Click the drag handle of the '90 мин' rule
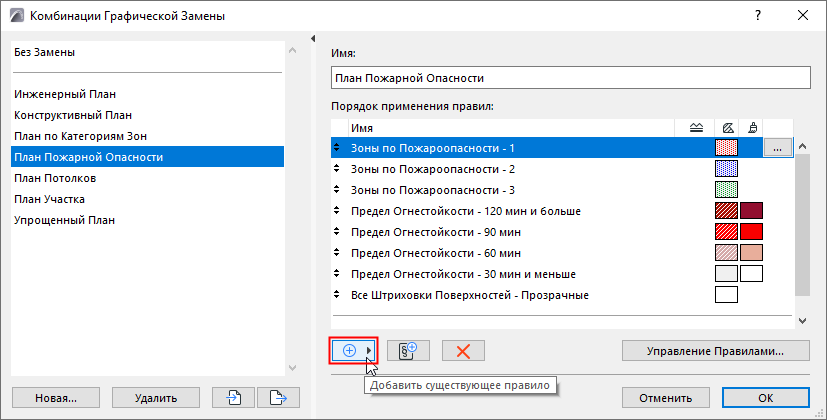 337,232
